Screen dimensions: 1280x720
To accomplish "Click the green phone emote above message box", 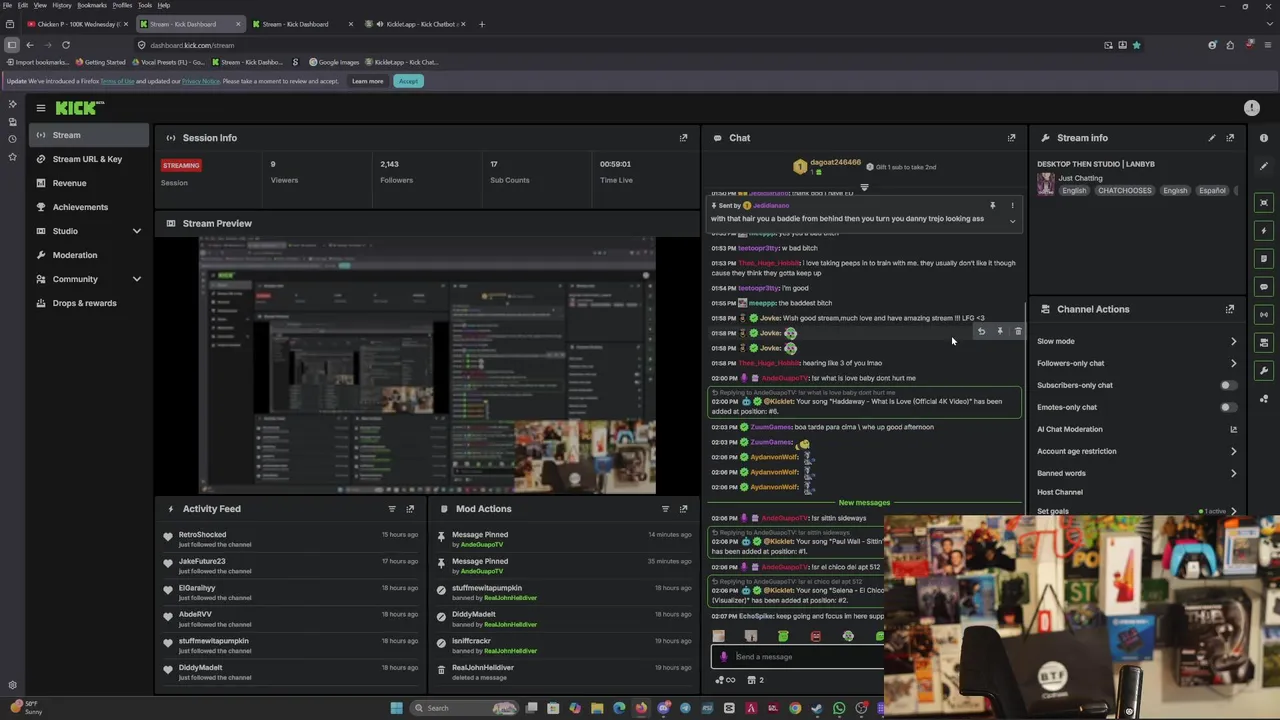I will click(783, 636).
